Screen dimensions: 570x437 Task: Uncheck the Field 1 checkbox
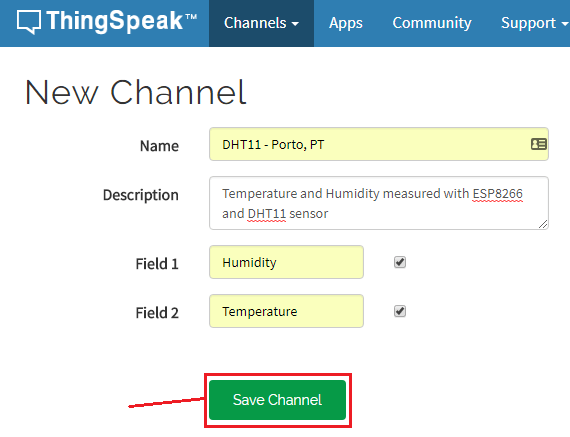400,262
